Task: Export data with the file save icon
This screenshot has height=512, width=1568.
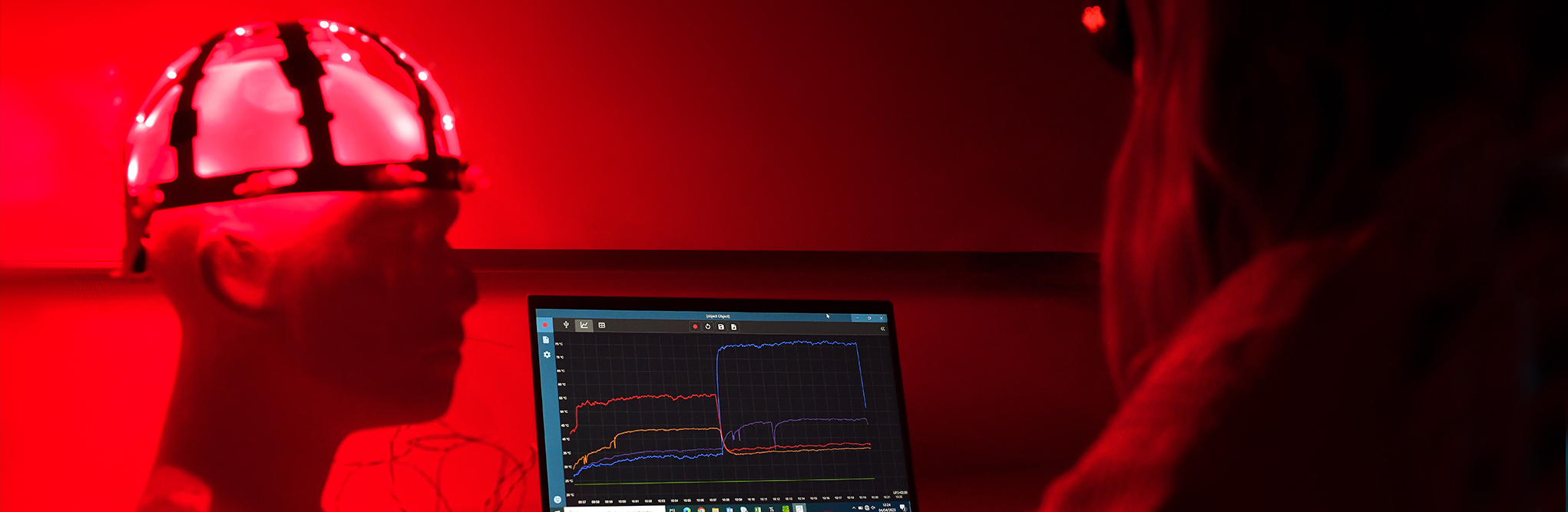Action: [733, 327]
